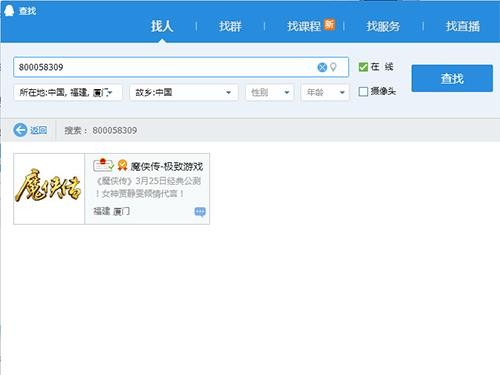Viewport: 500px width, 375px height.
Task: Click the 搜索: 800058309 label
Action: (101, 130)
